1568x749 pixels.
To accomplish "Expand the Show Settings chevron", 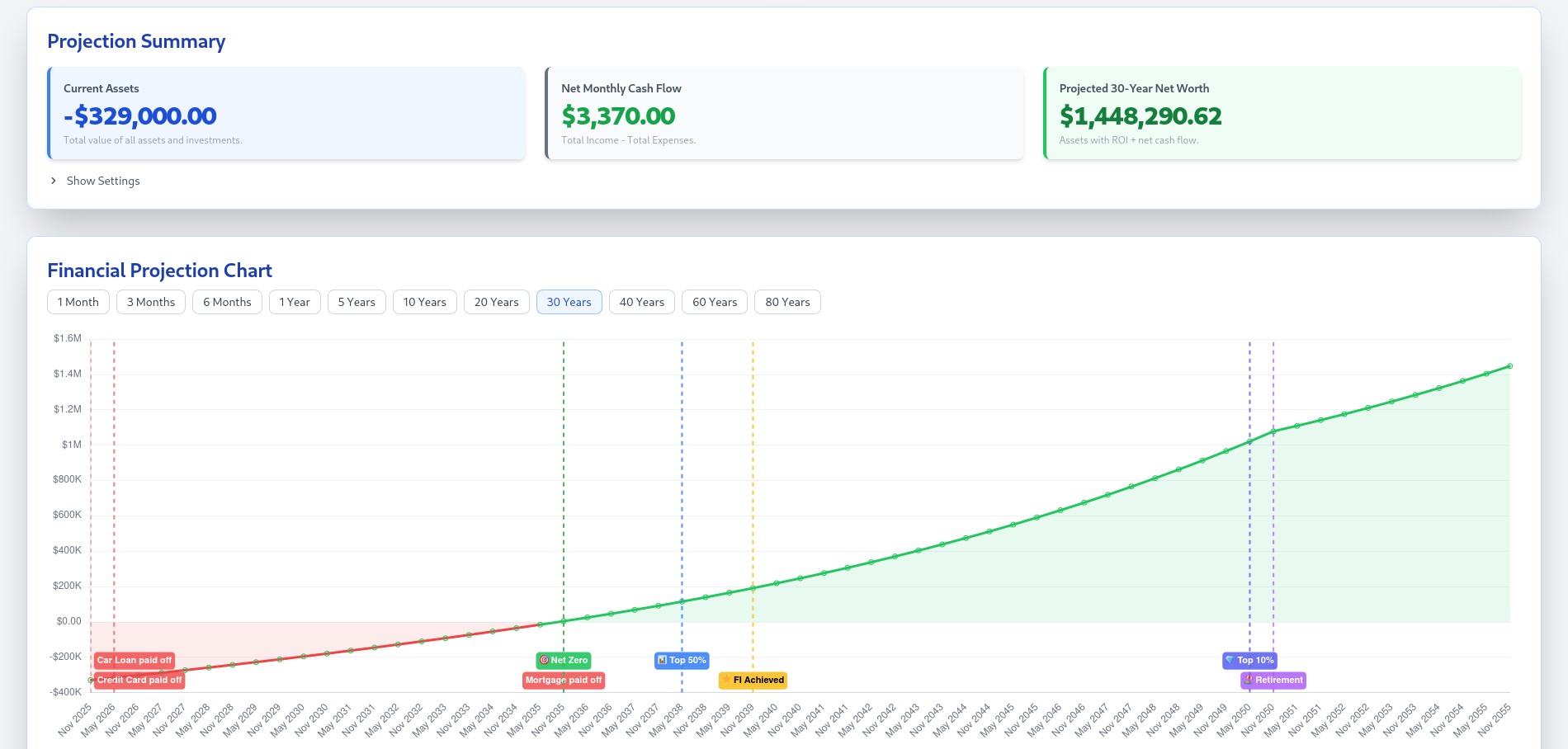I will [54, 181].
